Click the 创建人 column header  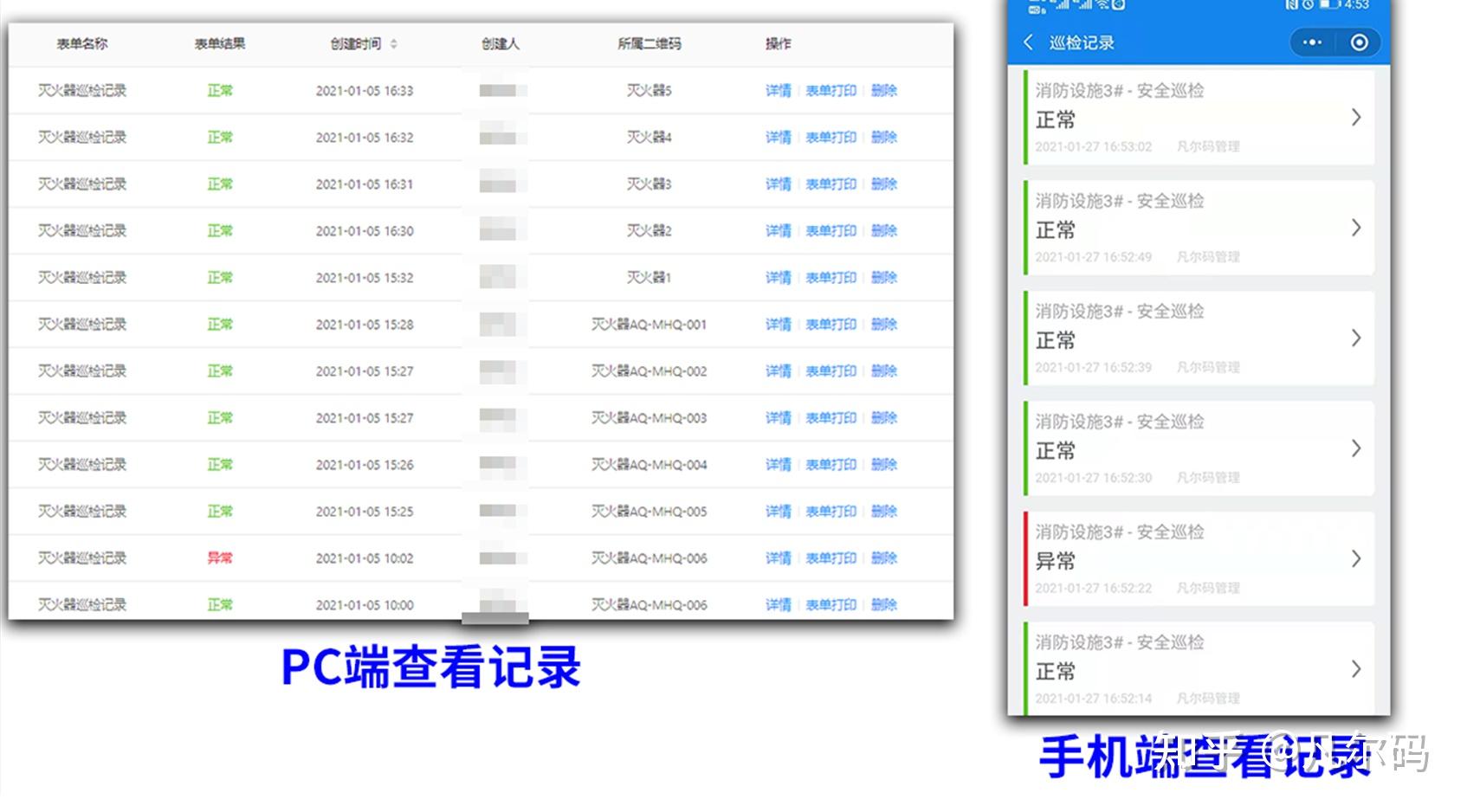click(x=499, y=44)
